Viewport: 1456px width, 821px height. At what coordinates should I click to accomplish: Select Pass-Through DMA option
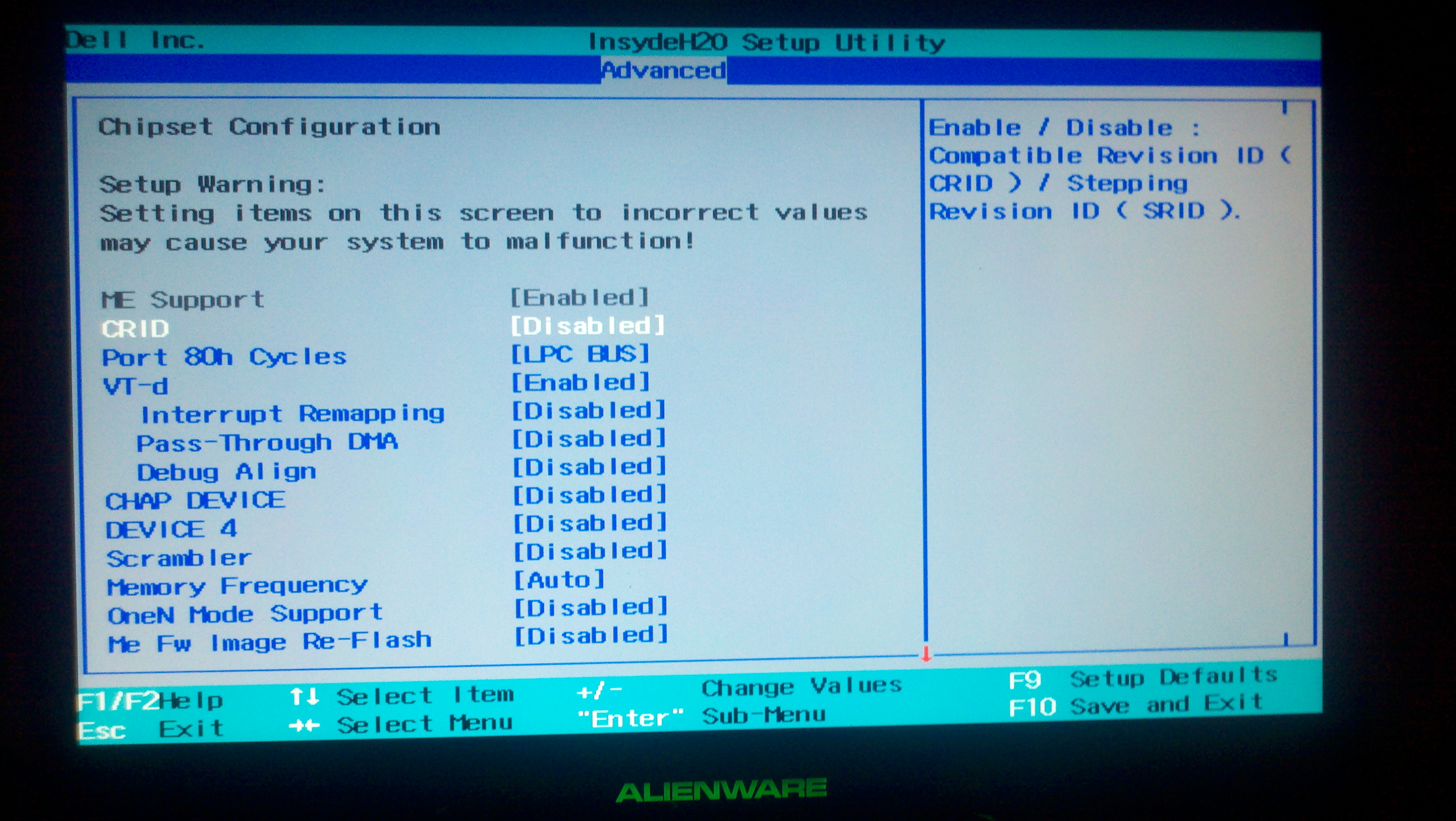(267, 442)
